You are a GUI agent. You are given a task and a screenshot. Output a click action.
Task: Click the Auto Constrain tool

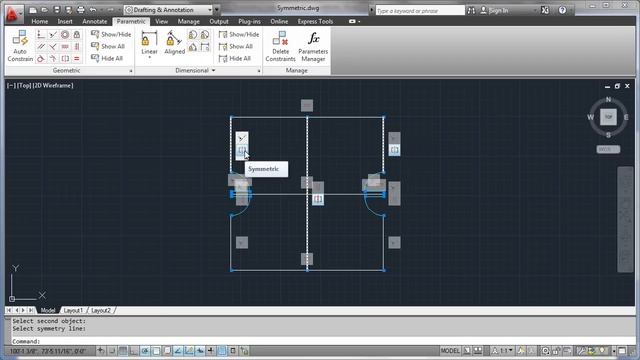pyautogui.click(x=20, y=46)
